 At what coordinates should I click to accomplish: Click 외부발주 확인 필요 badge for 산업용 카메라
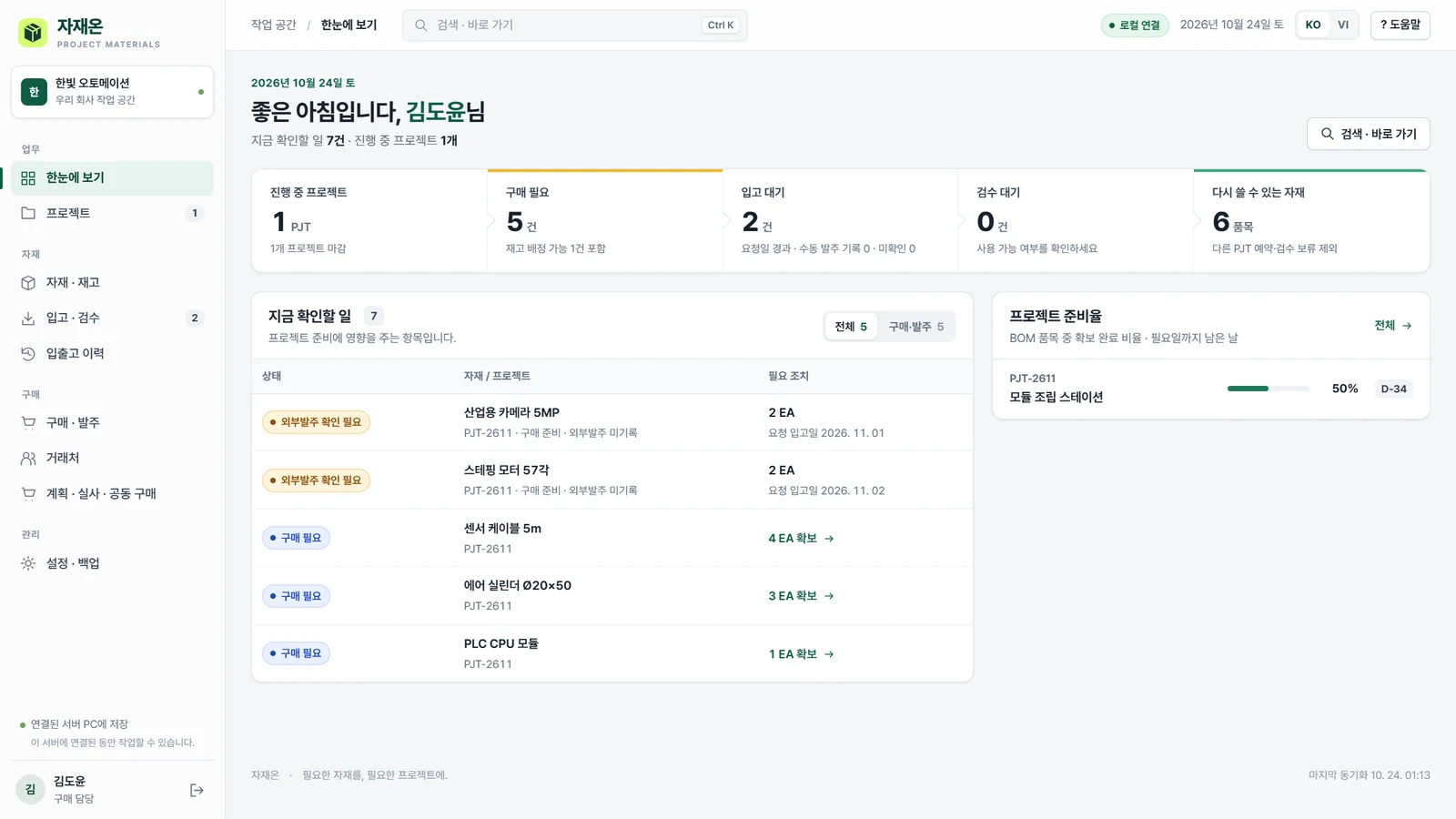316,422
